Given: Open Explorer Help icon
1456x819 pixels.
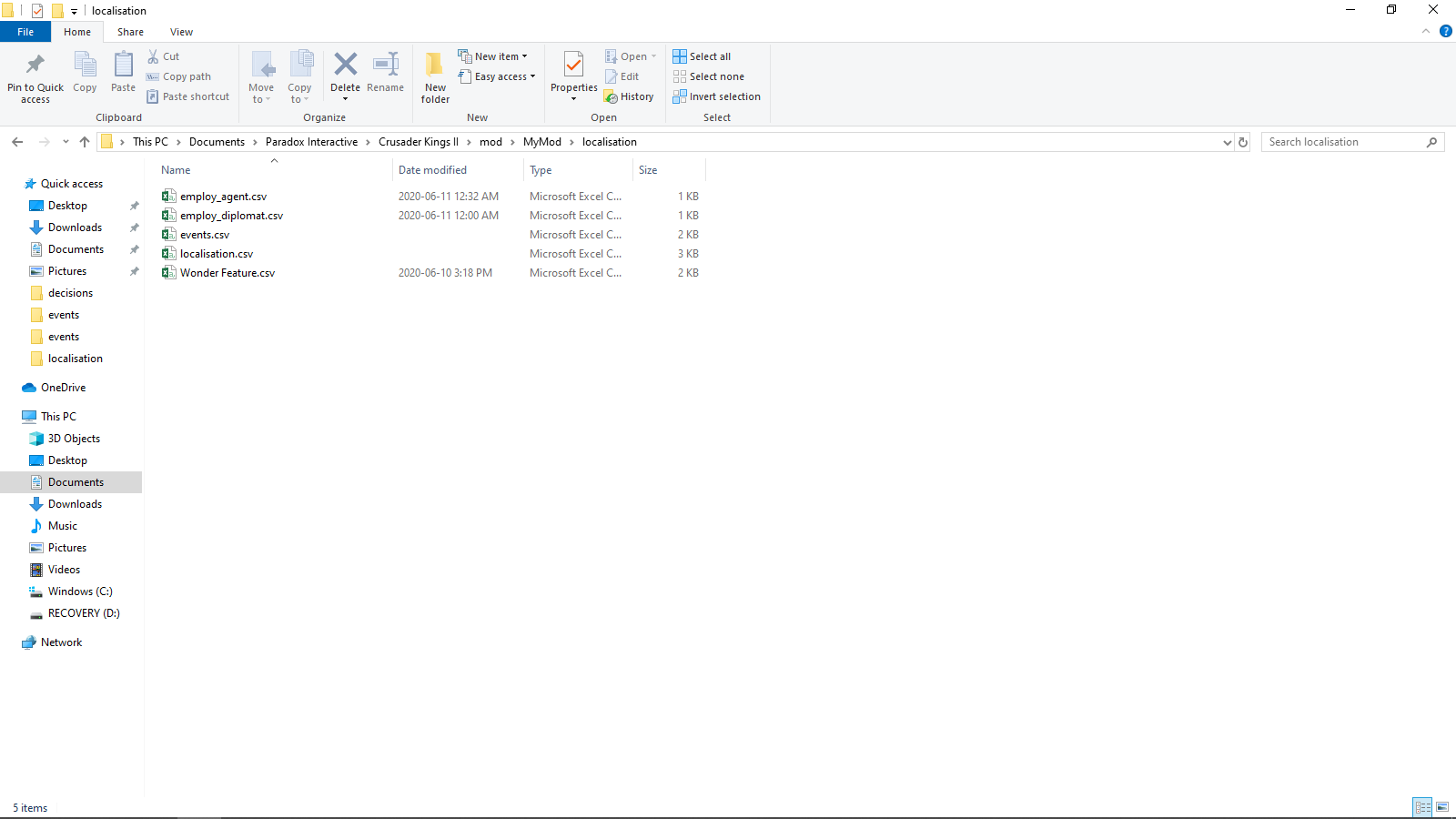Looking at the screenshot, I should coord(1446,32).
